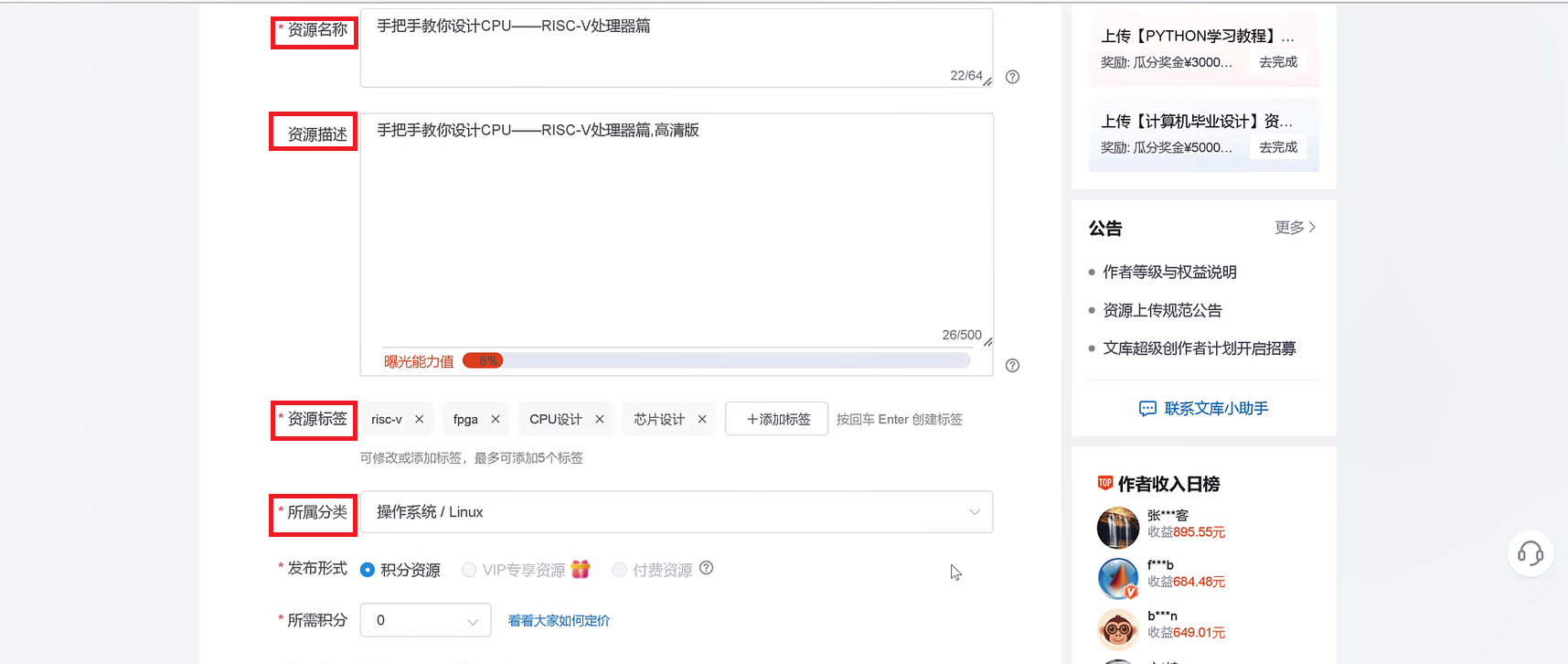Select the 付费资源 radio option
Image resolution: width=1568 pixels, height=664 pixels.
point(619,570)
